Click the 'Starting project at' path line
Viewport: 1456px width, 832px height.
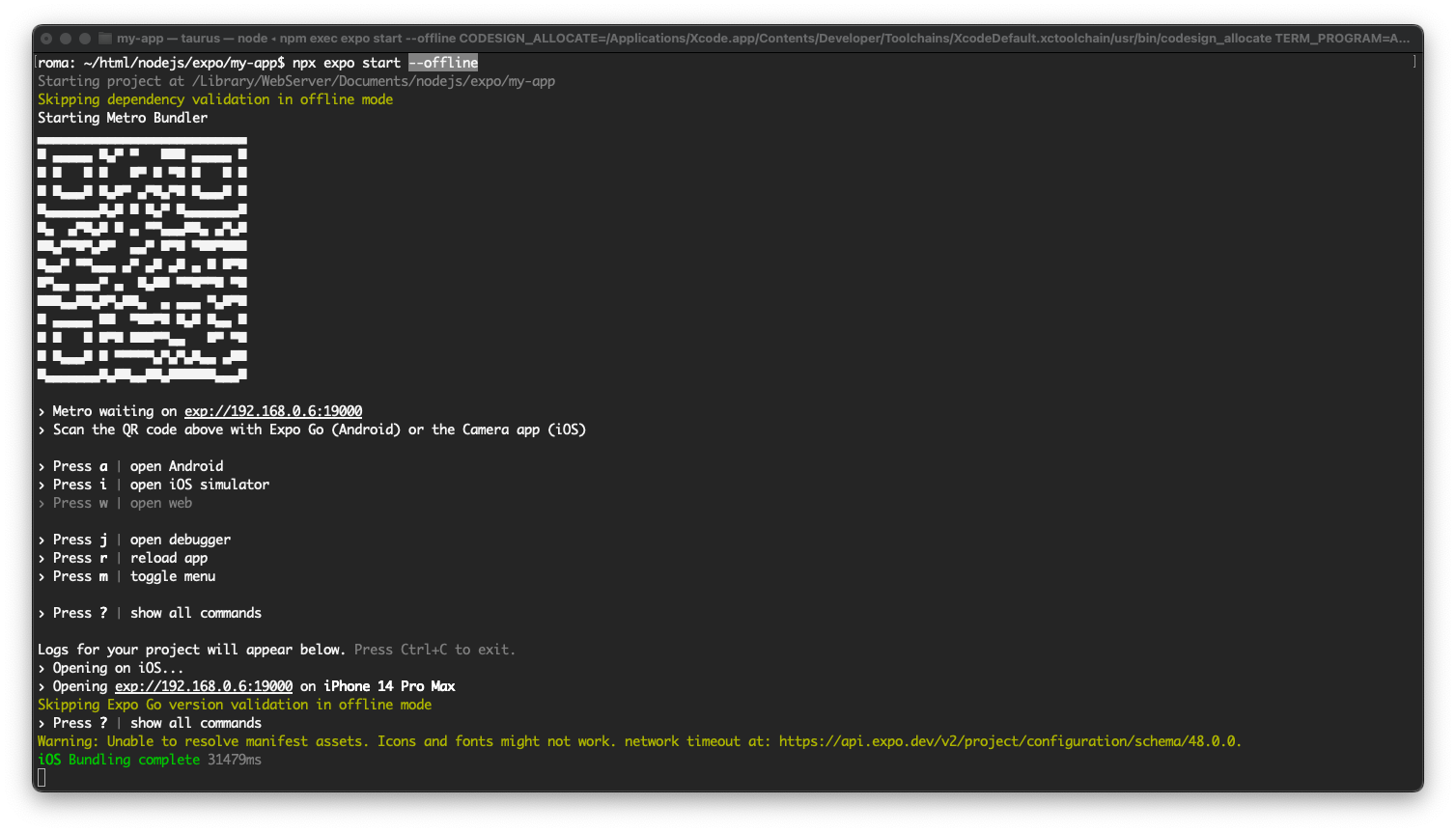point(296,81)
